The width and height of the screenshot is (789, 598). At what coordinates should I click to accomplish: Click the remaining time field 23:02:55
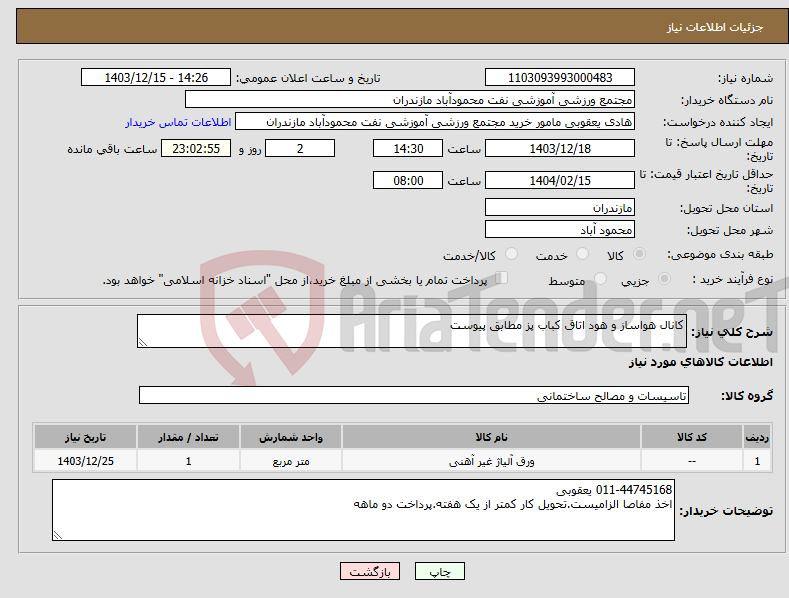click(x=196, y=148)
